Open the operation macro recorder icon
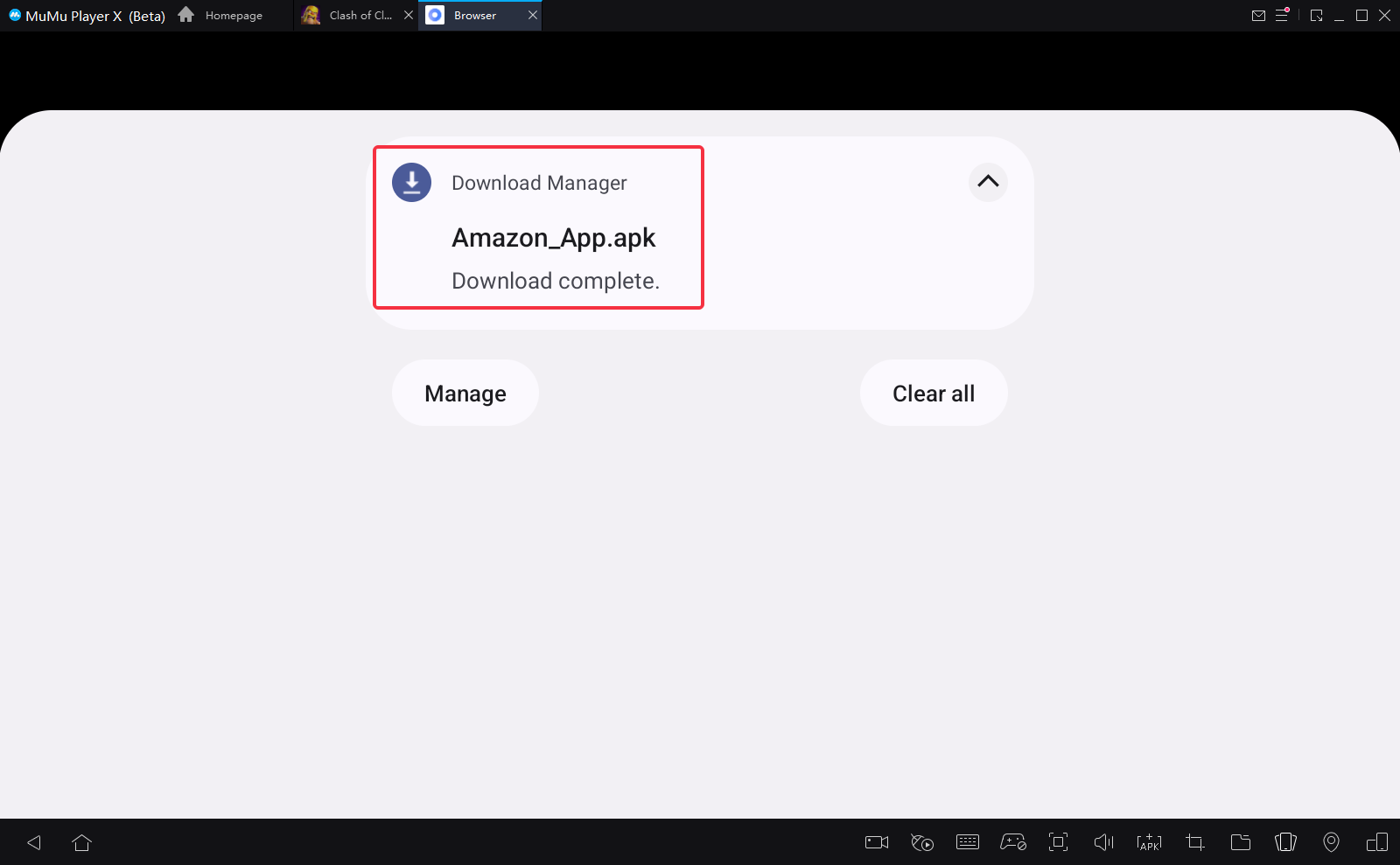The height and width of the screenshot is (865, 1400). pyautogui.click(x=922, y=842)
